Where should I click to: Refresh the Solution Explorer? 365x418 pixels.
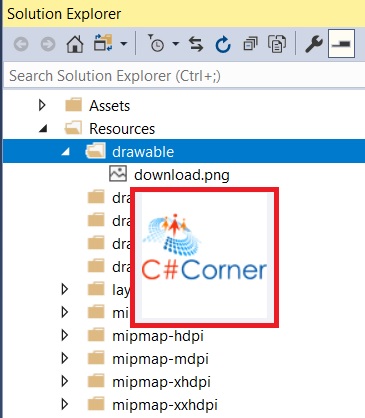point(223,44)
